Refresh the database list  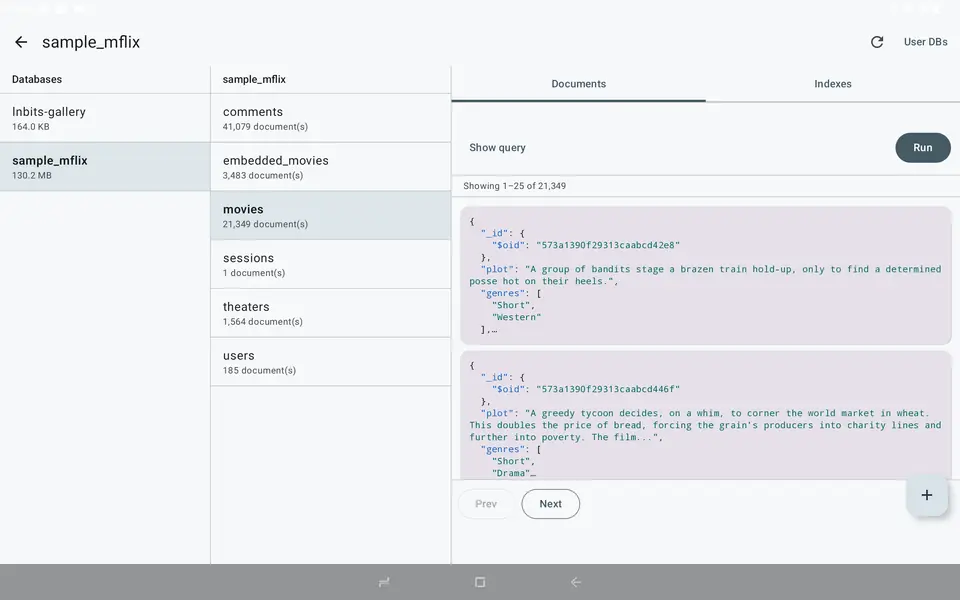[x=877, y=42]
